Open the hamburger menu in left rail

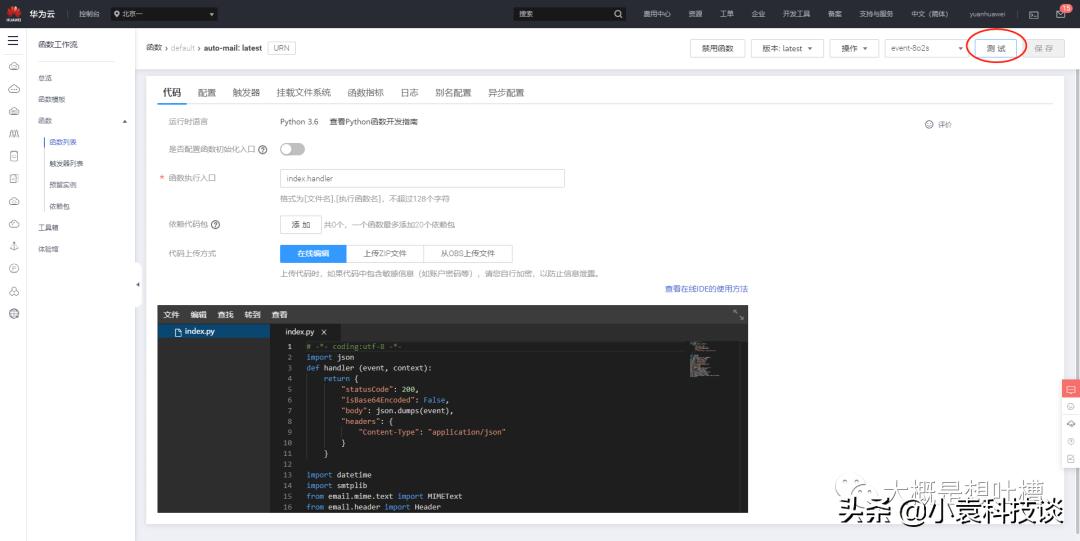point(13,41)
